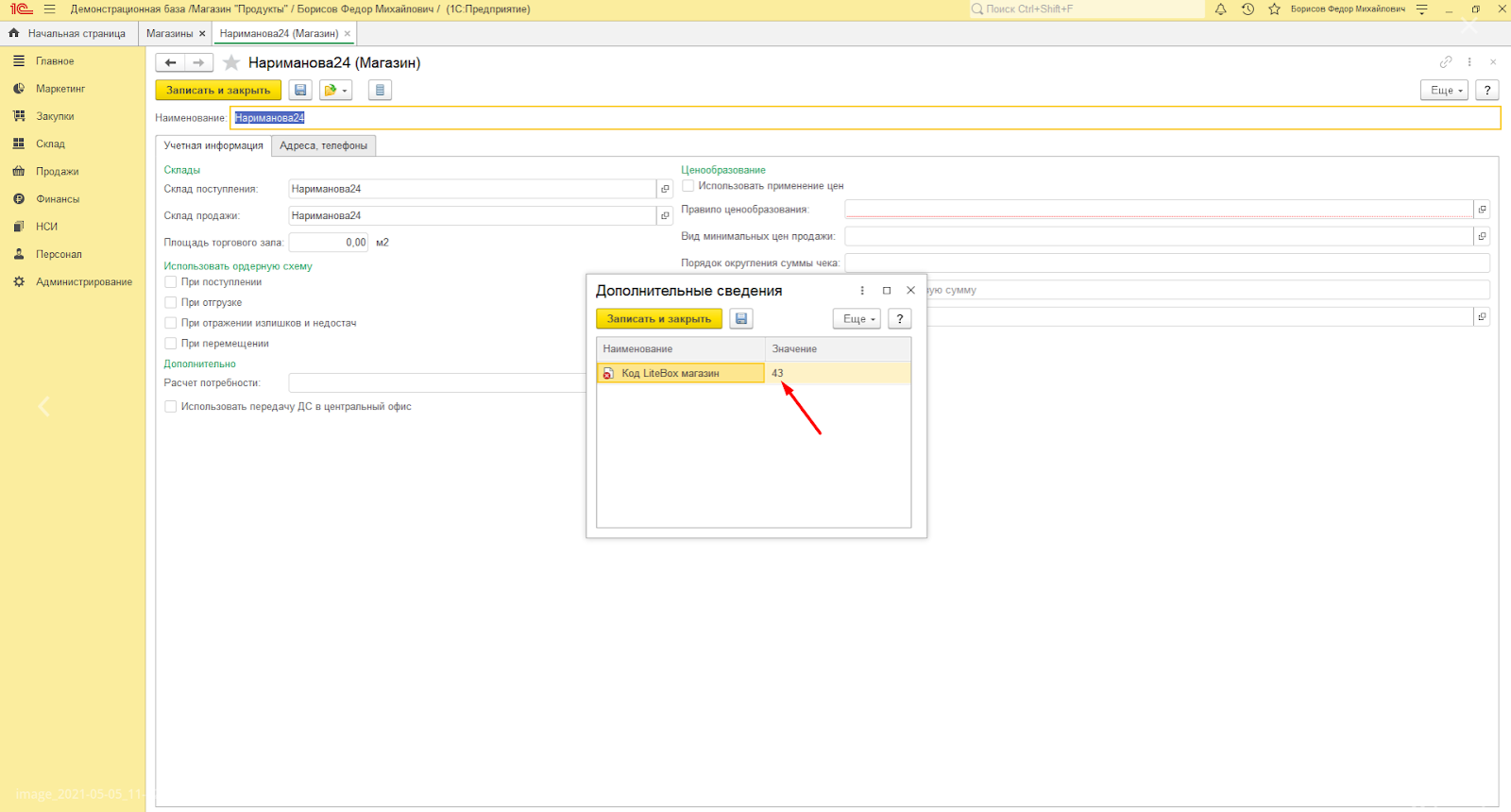Open service settings icon beside user name
The height and width of the screenshot is (812, 1511).
(x=1421, y=9)
